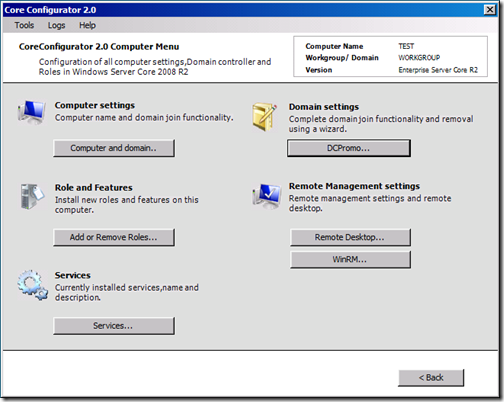Click the Domain settings notebook icon
Viewport: 504px width, 402px height.
(x=265, y=117)
